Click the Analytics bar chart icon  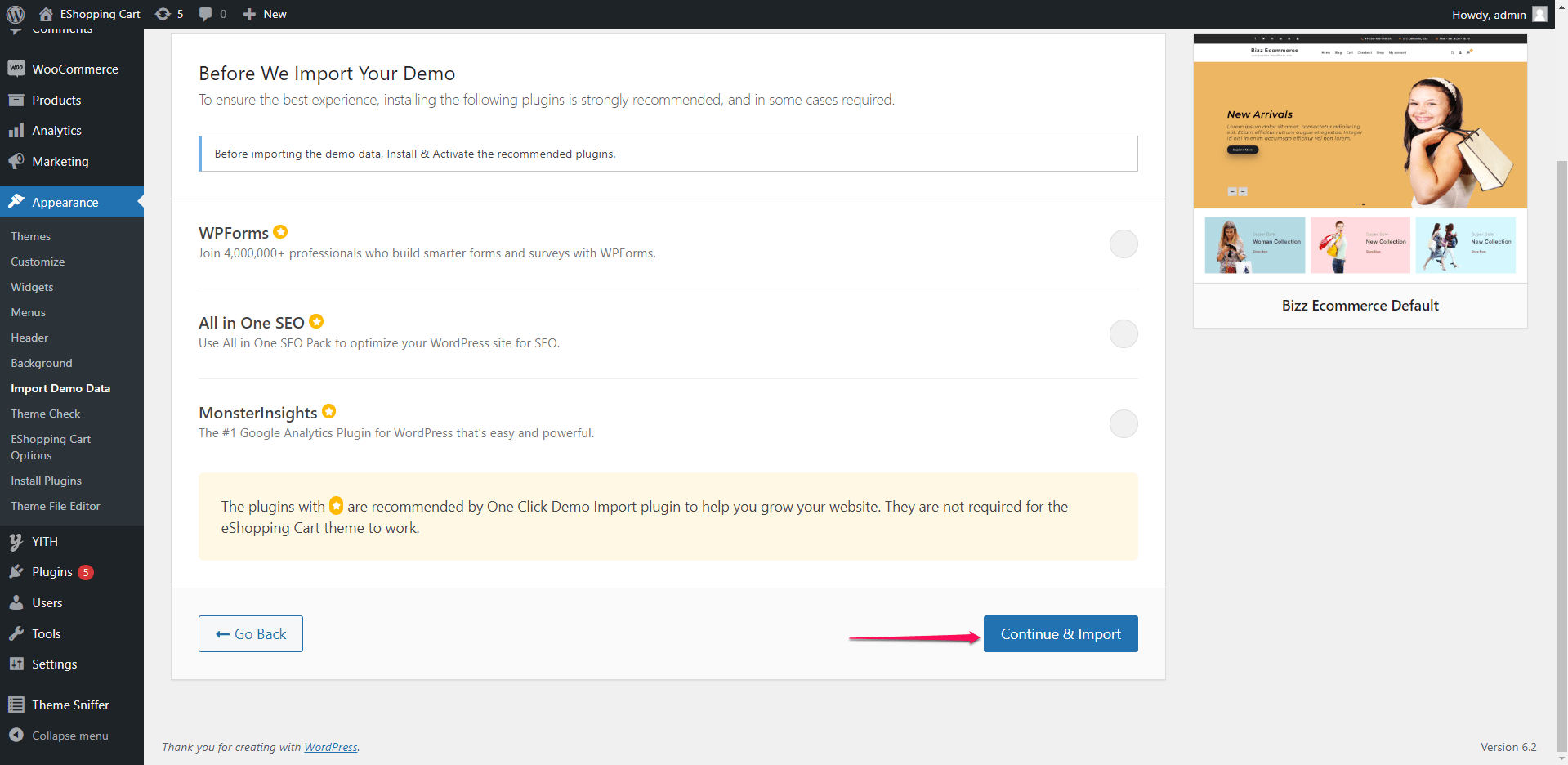16,130
